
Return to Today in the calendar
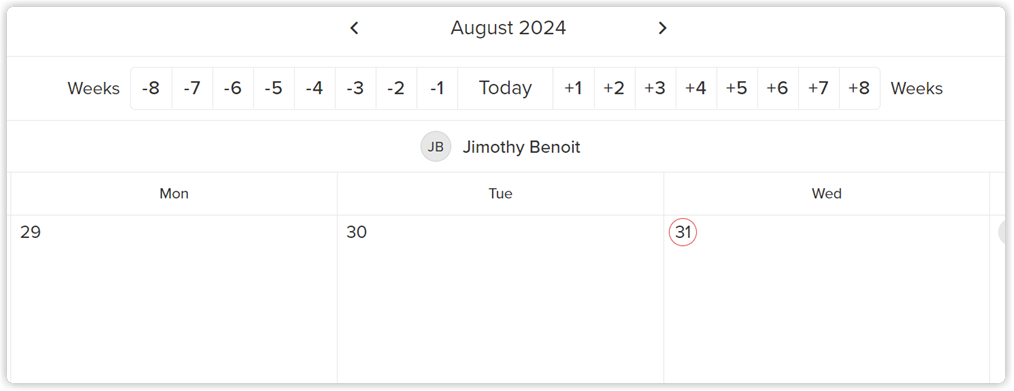click(505, 89)
